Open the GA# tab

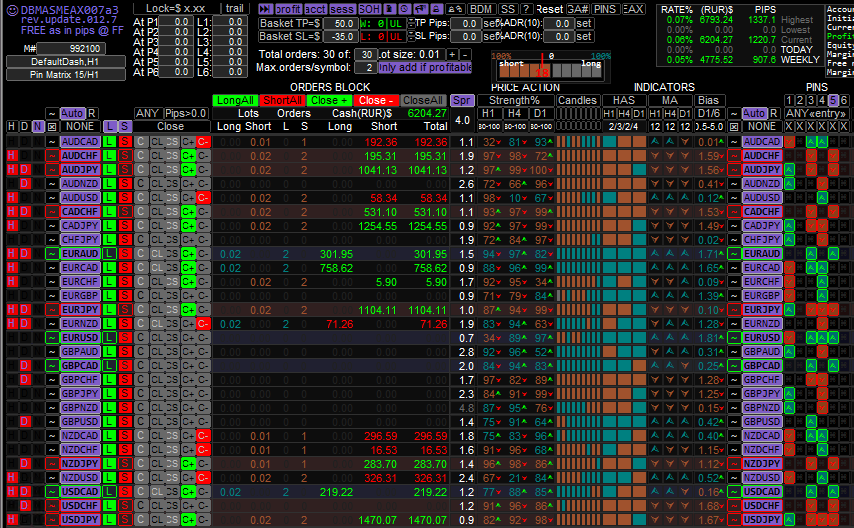(578, 9)
